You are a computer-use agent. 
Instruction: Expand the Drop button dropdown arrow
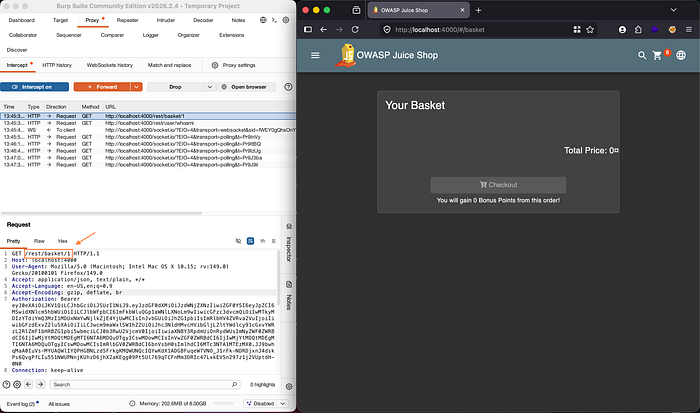tap(210, 87)
